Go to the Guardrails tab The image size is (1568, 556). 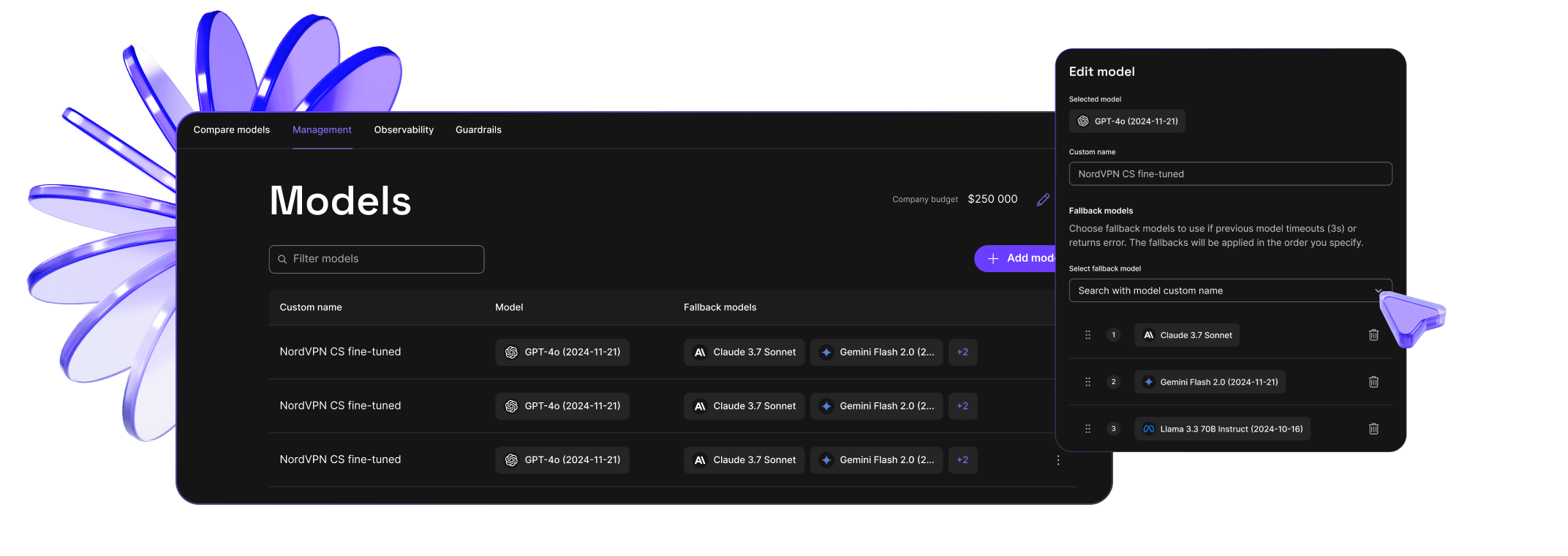(x=478, y=129)
